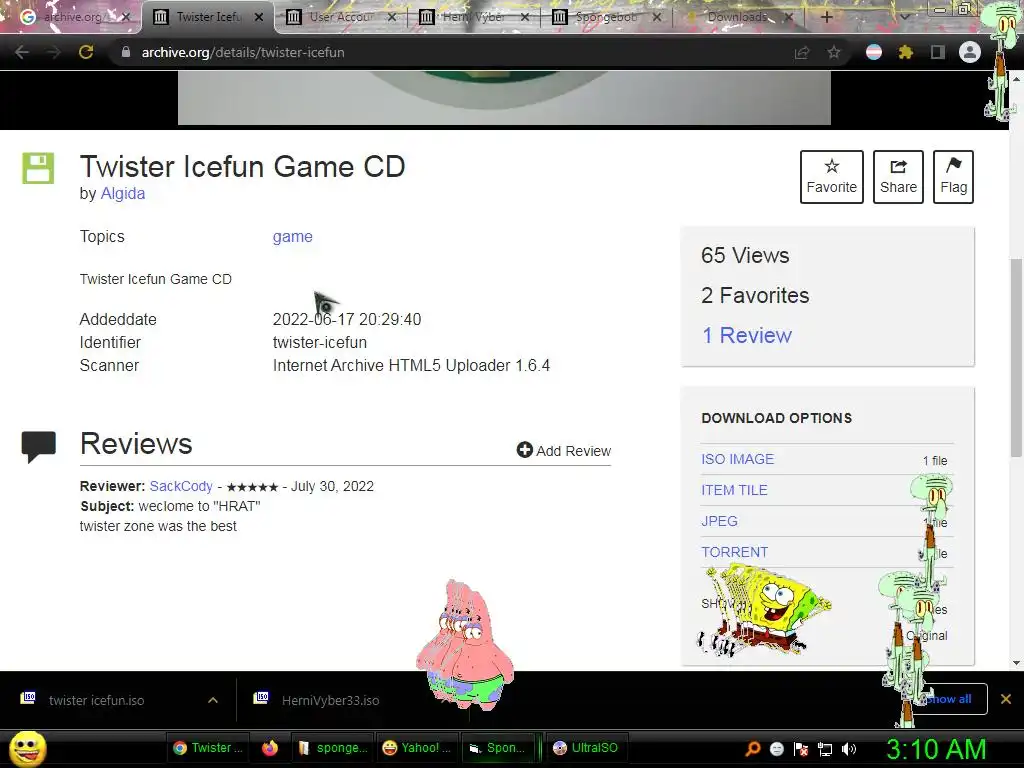Close the downloads bar with X
This screenshot has height=768, width=1024.
[1006, 699]
